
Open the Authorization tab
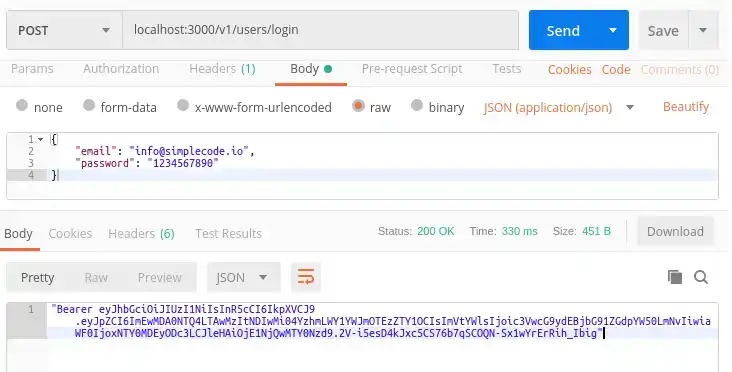click(121, 69)
